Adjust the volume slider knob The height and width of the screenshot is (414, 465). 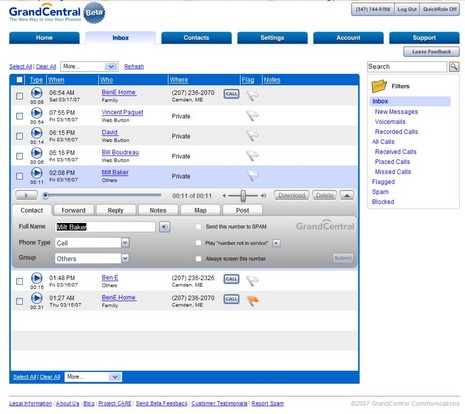243,196
